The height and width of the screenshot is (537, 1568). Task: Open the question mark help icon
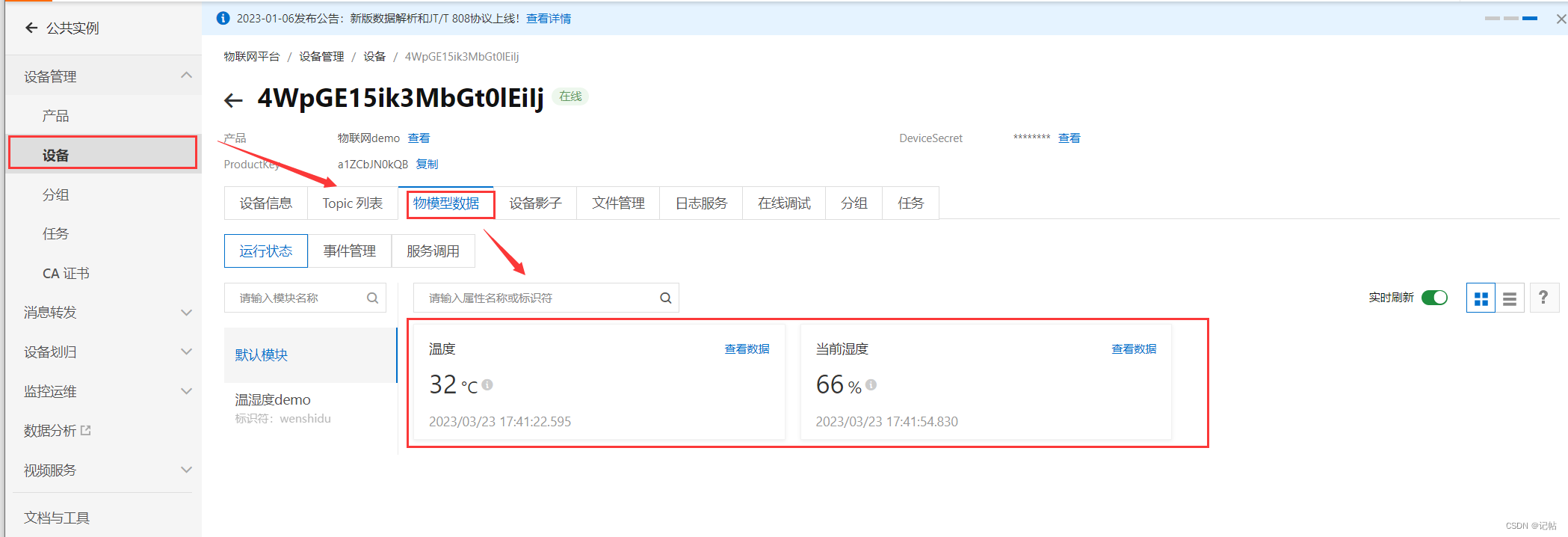pyautogui.click(x=1544, y=298)
